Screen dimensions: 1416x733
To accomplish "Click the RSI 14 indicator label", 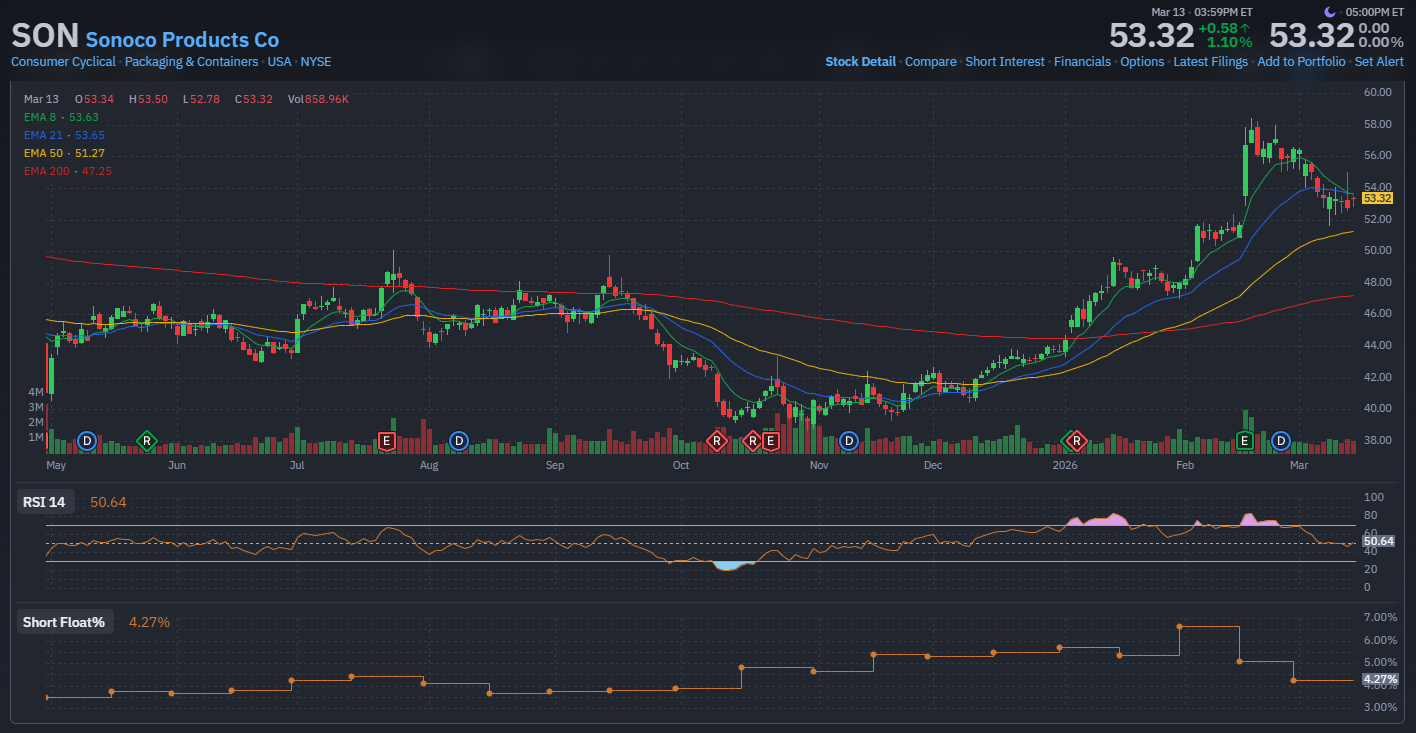I will tap(46, 502).
